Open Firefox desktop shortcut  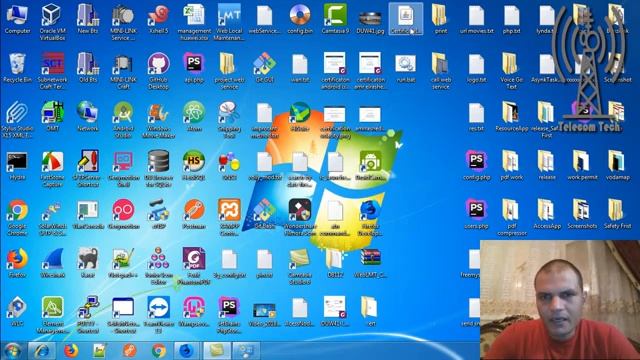17,263
